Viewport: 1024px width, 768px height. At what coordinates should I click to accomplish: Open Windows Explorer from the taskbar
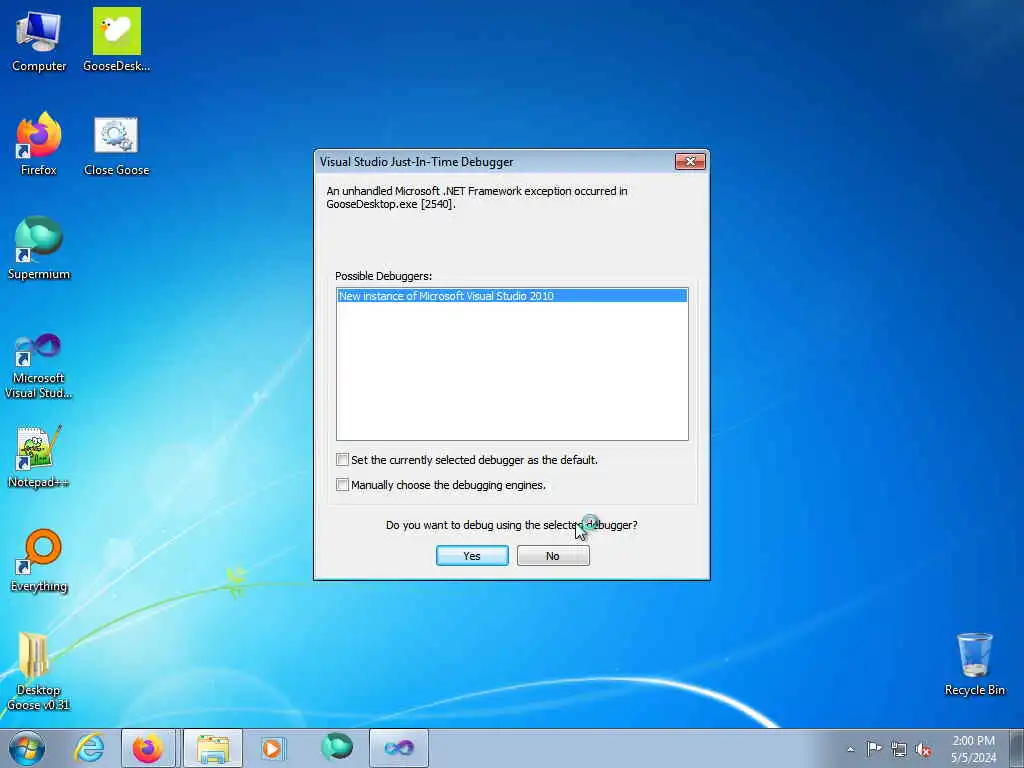pos(213,748)
